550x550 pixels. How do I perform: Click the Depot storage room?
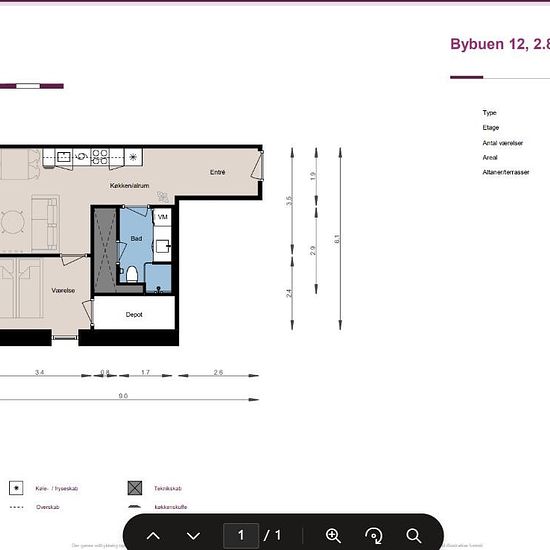click(134, 313)
